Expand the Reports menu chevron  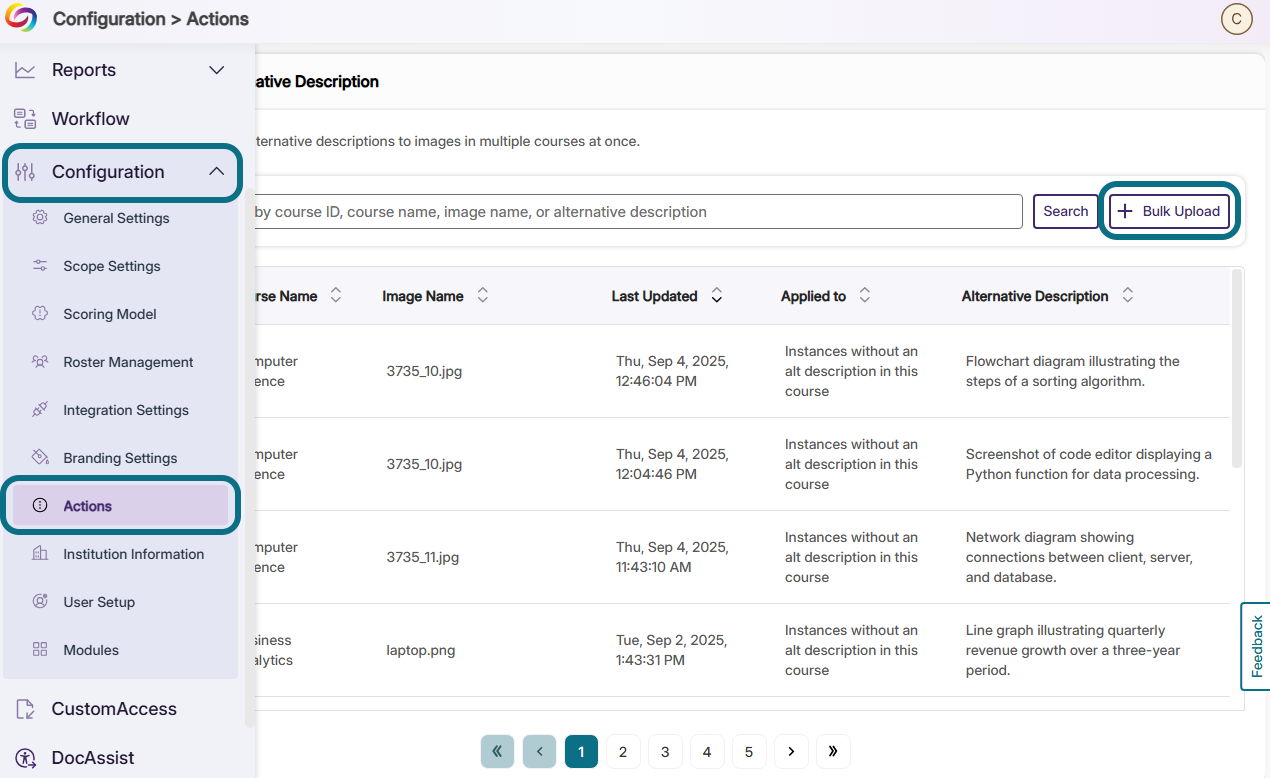[x=216, y=70]
